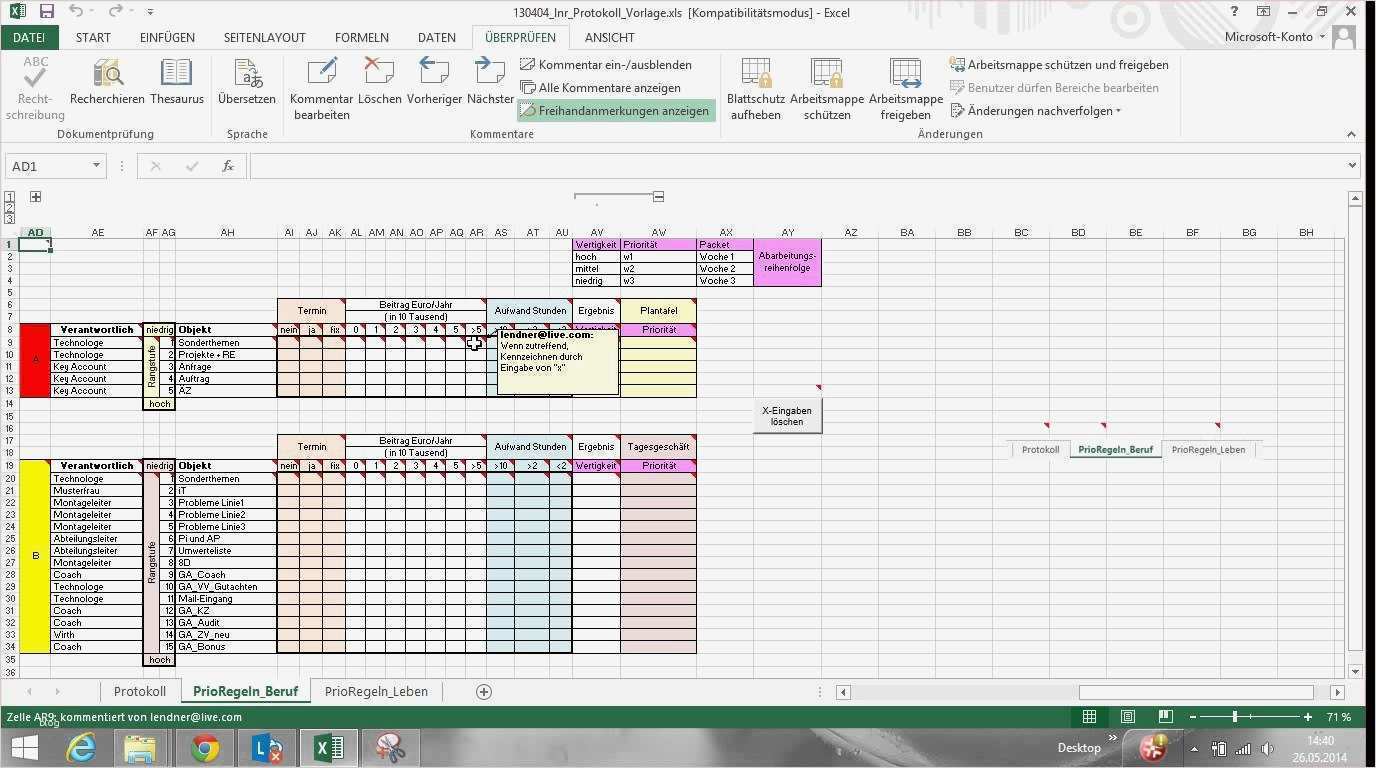This screenshot has width=1376, height=768.
Task: Add a new worksheet with the plus button
Action: coord(483,691)
